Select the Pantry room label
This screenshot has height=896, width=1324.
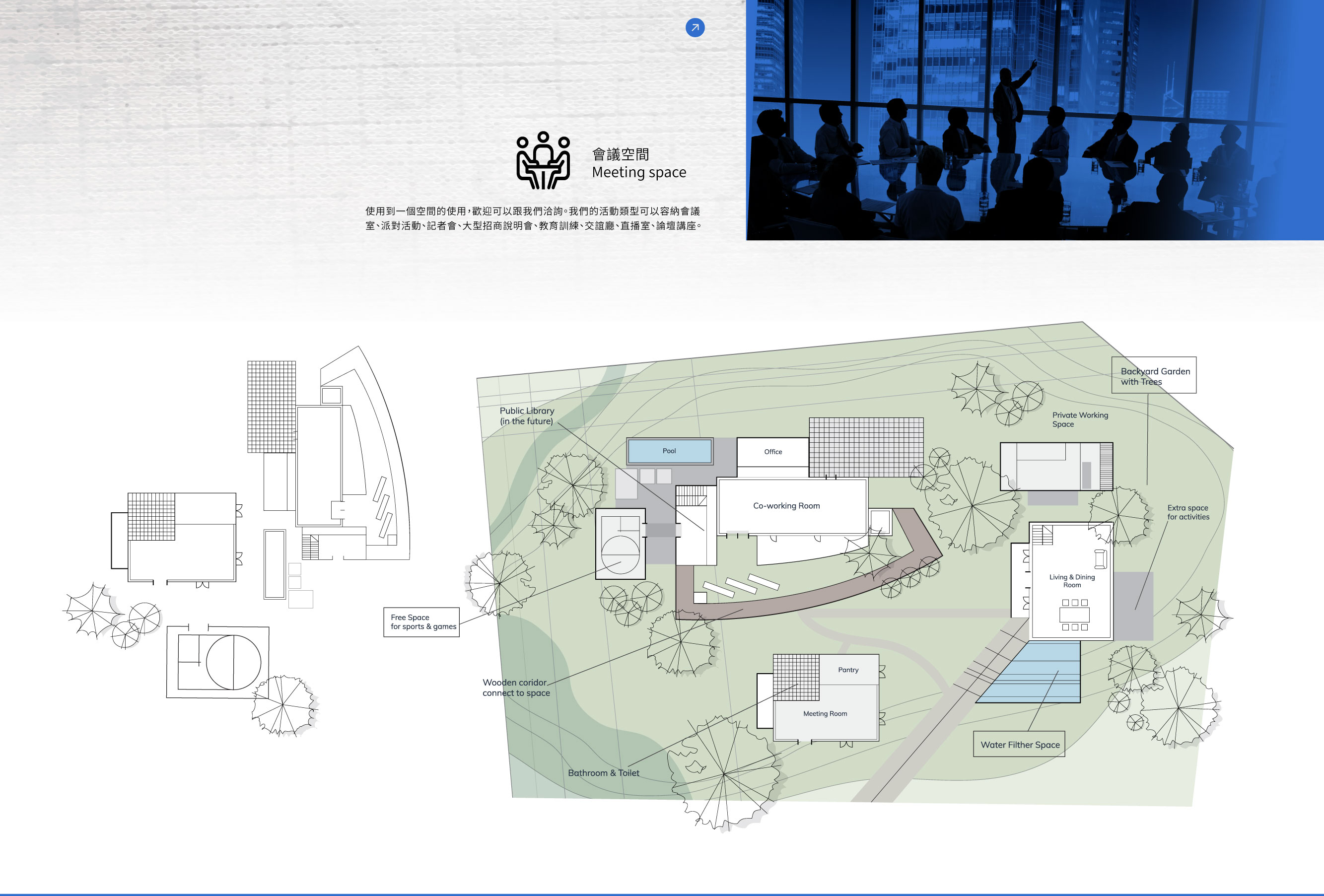click(x=848, y=670)
